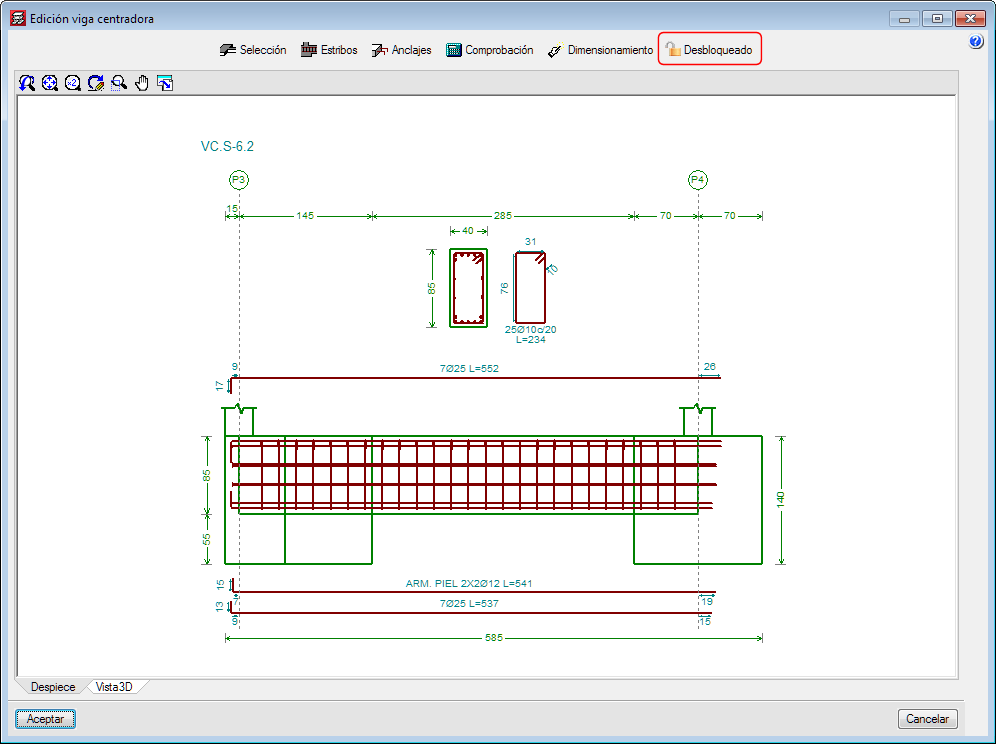
Task: Toggle the Desbloqueado lock state
Action: click(x=710, y=49)
